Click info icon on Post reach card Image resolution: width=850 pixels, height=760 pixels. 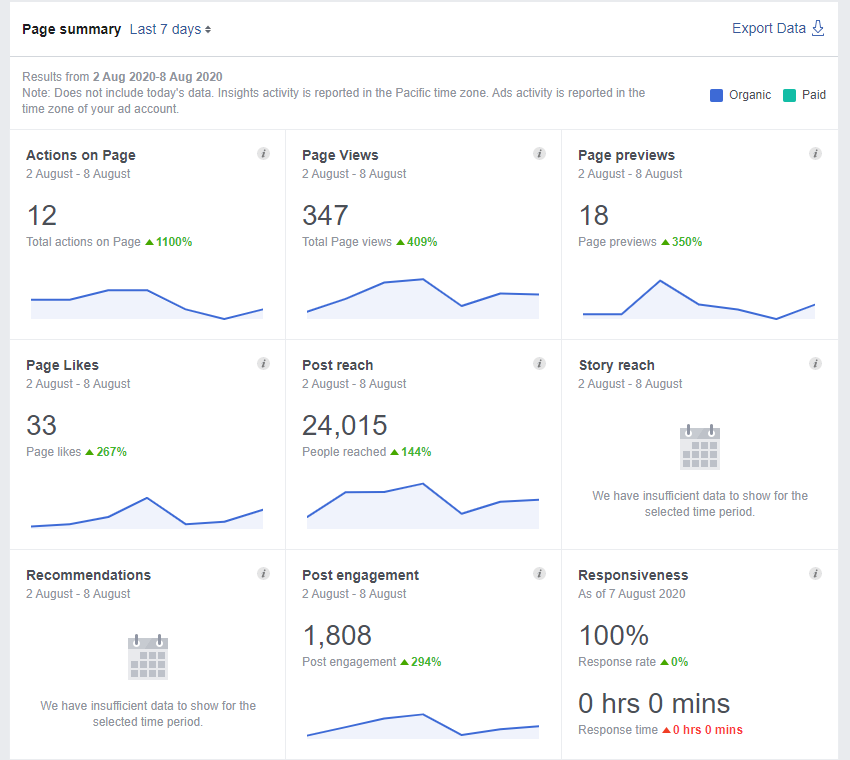539,364
